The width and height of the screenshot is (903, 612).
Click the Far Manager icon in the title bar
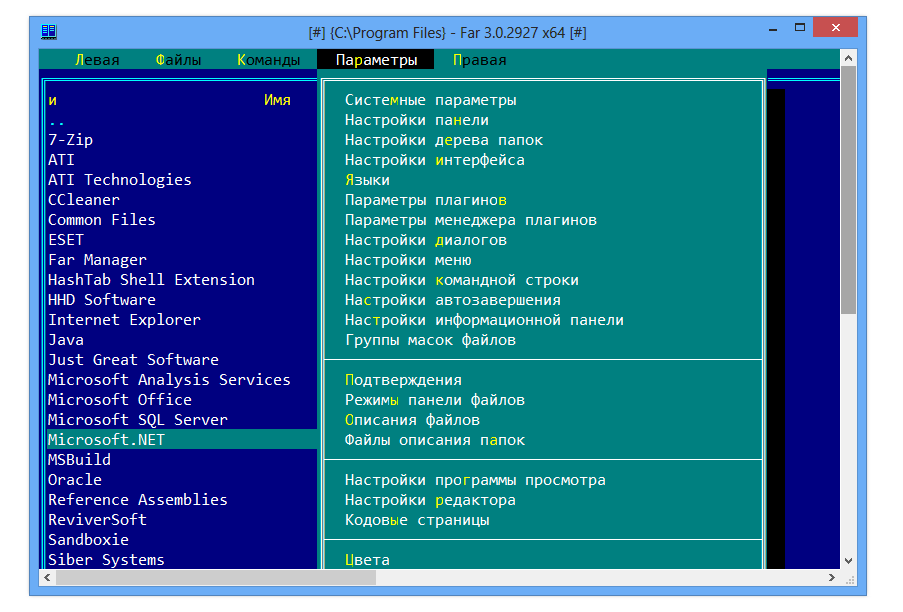[46, 29]
